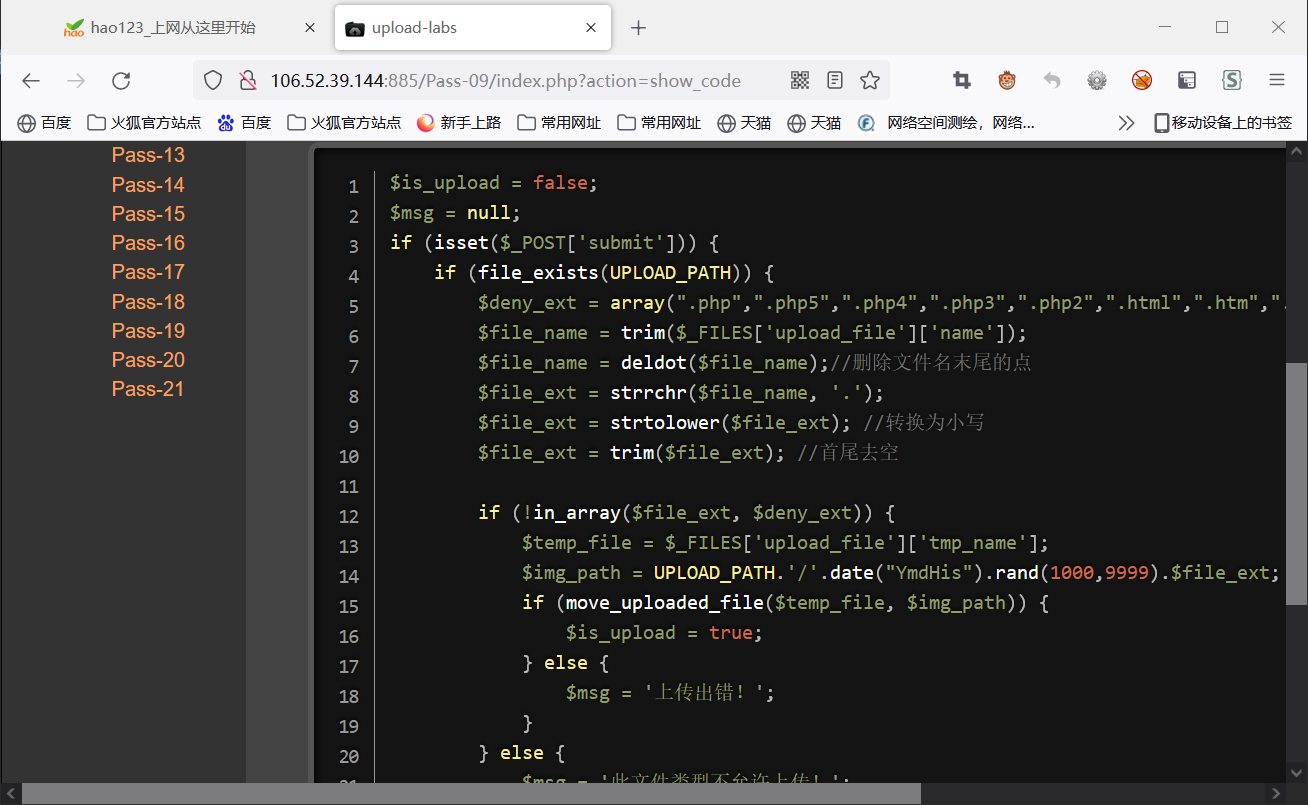Click the forward navigation arrow
The image size is (1308, 805).
76,81
